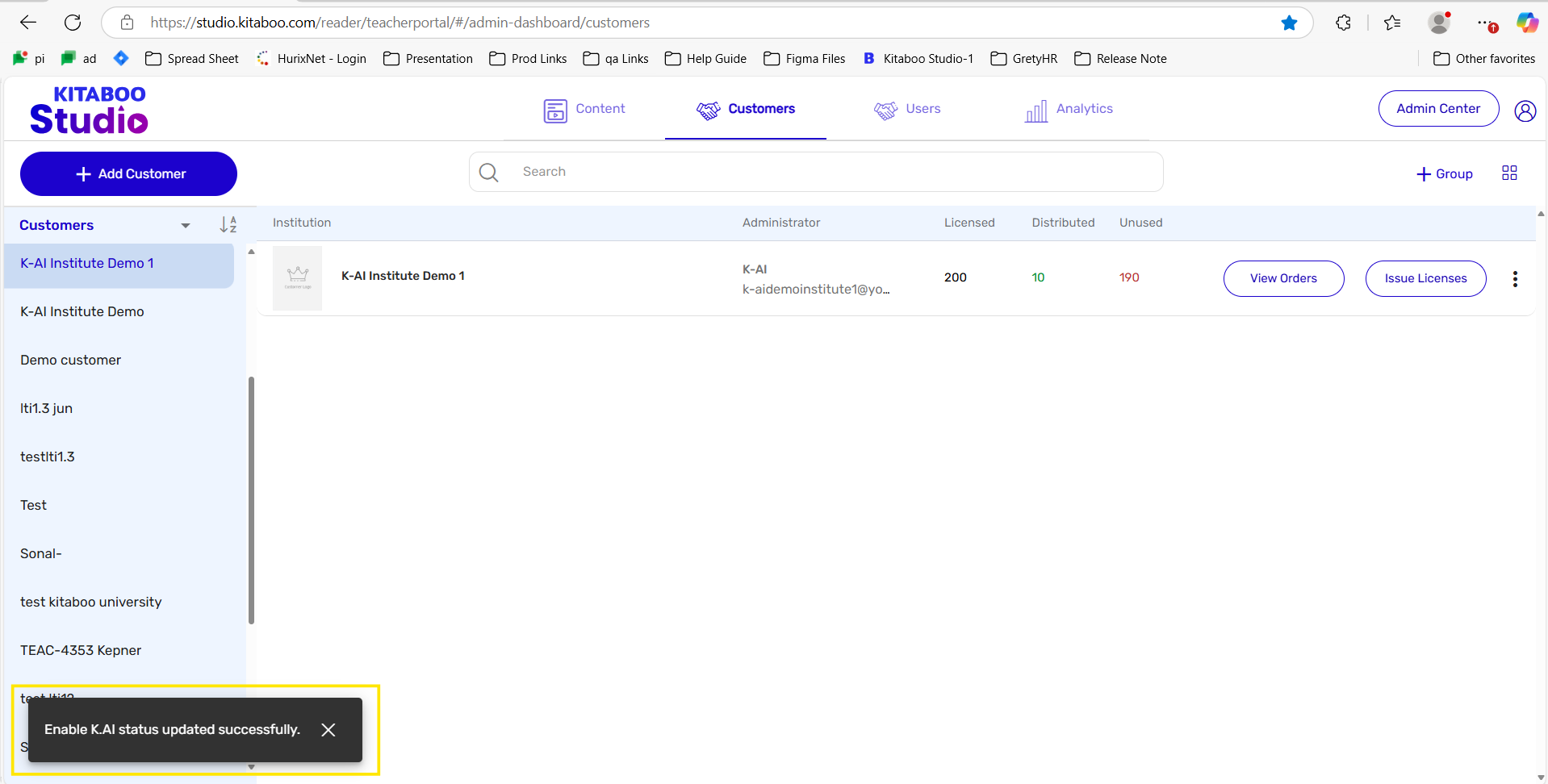Open the qa Links bookmark folder
The height and width of the screenshot is (784, 1548).
(616, 59)
